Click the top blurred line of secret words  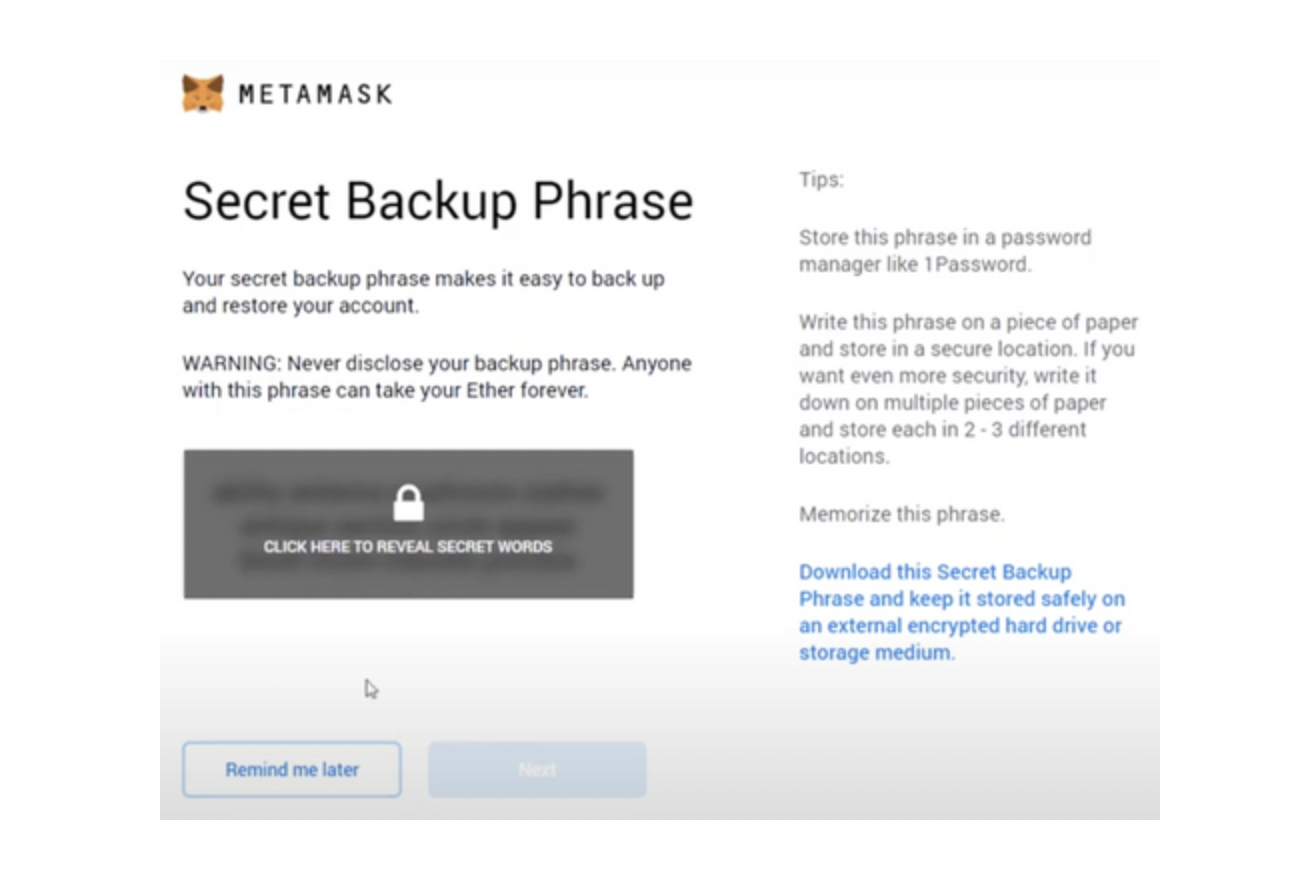(x=408, y=494)
